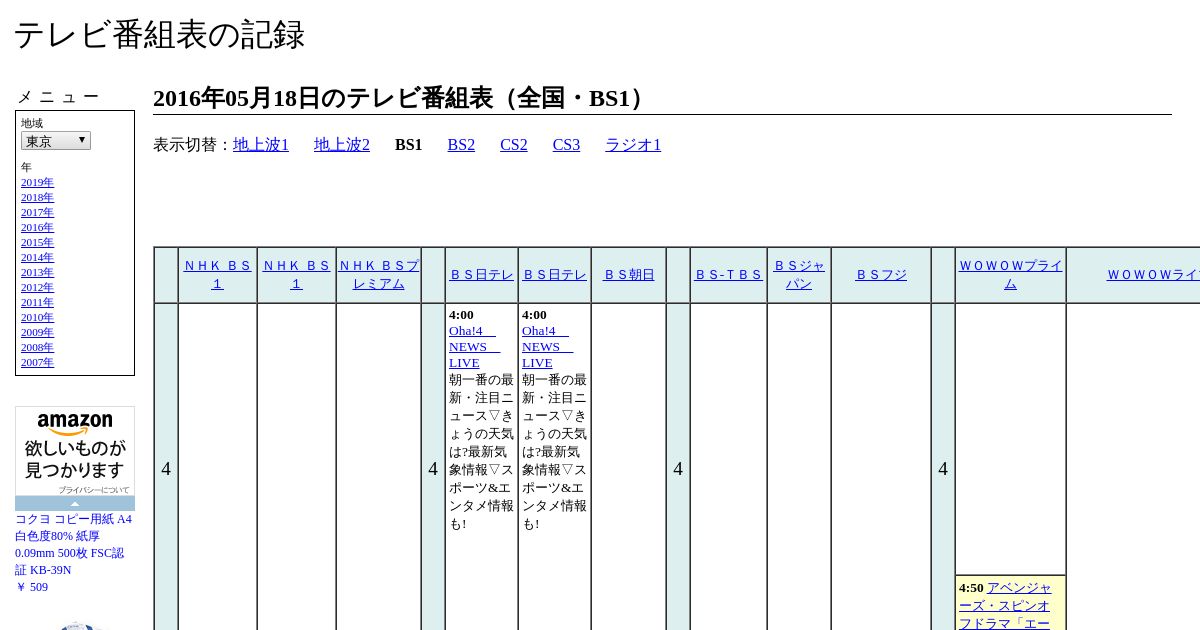Switch to the CS3 listing
Image resolution: width=1200 pixels, height=630 pixels.
click(x=566, y=145)
